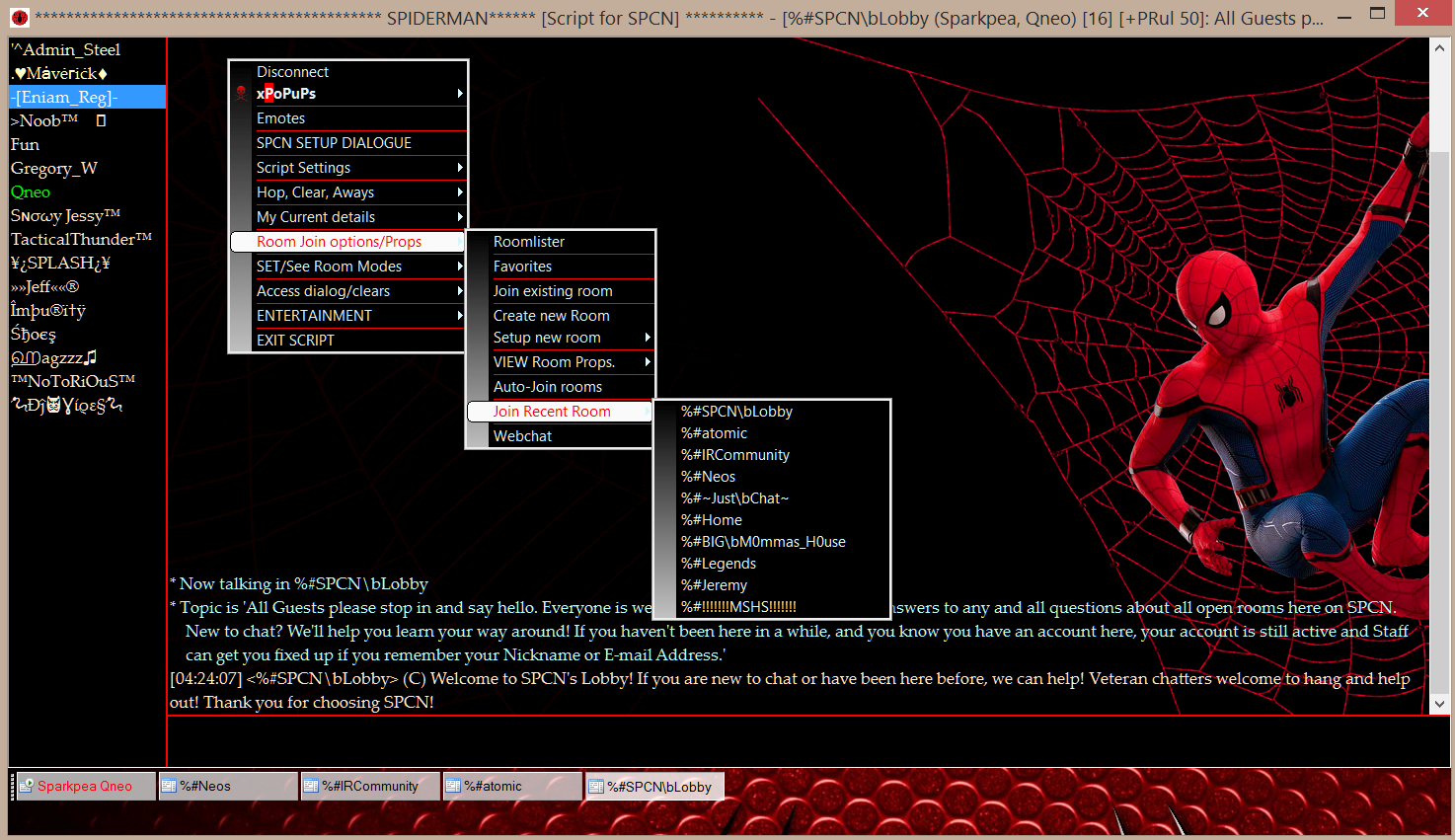The image size is (1455, 840).
Task: Expand the Script Settings submenu arrow
Action: click(460, 168)
